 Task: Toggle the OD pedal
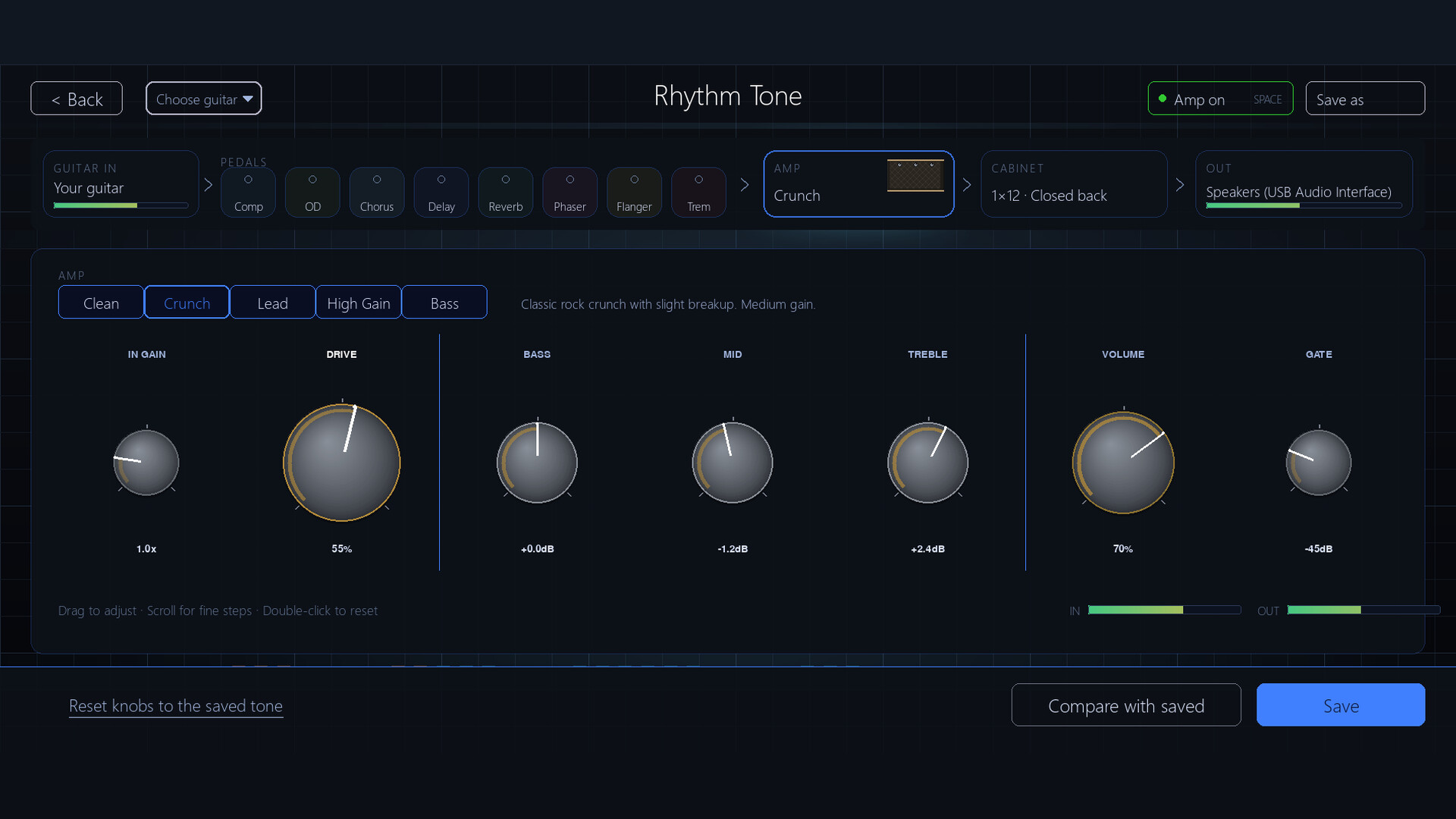point(312,192)
